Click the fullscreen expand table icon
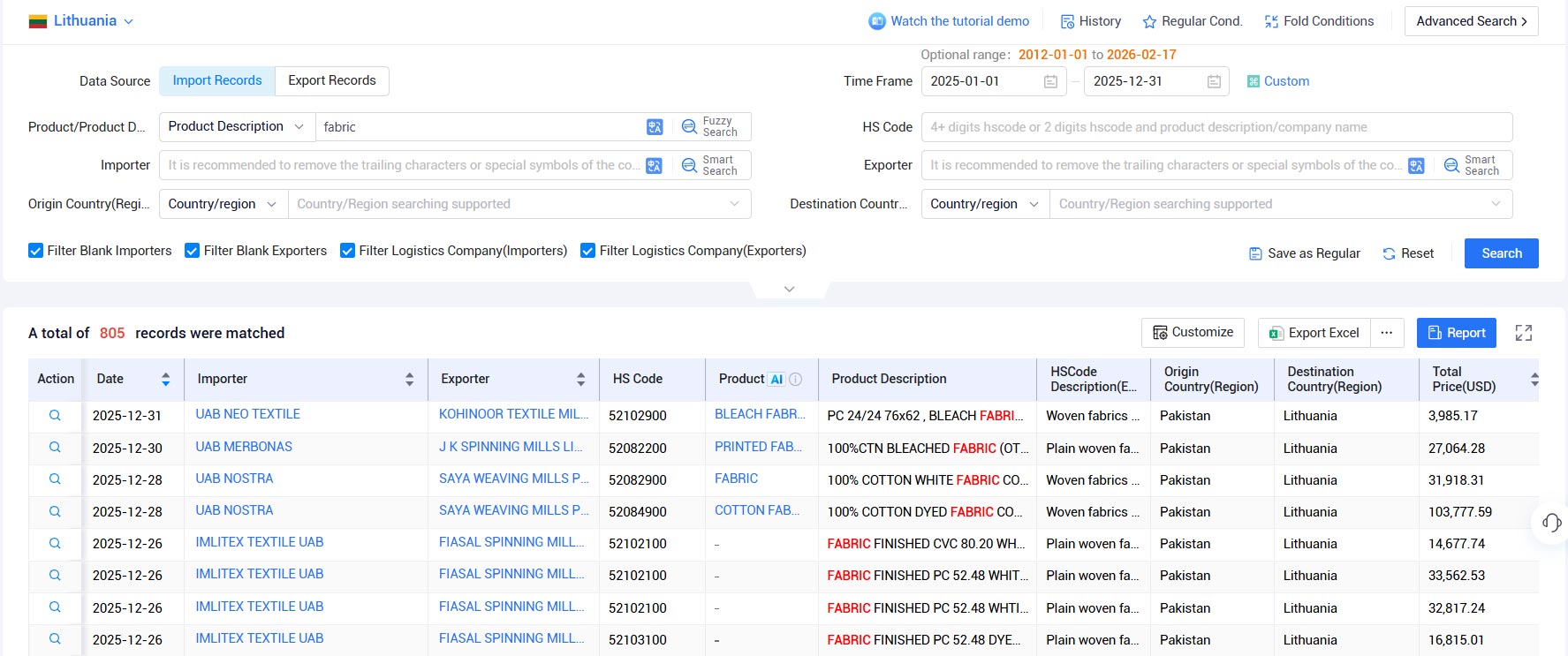The width and height of the screenshot is (1568, 656). click(1524, 333)
